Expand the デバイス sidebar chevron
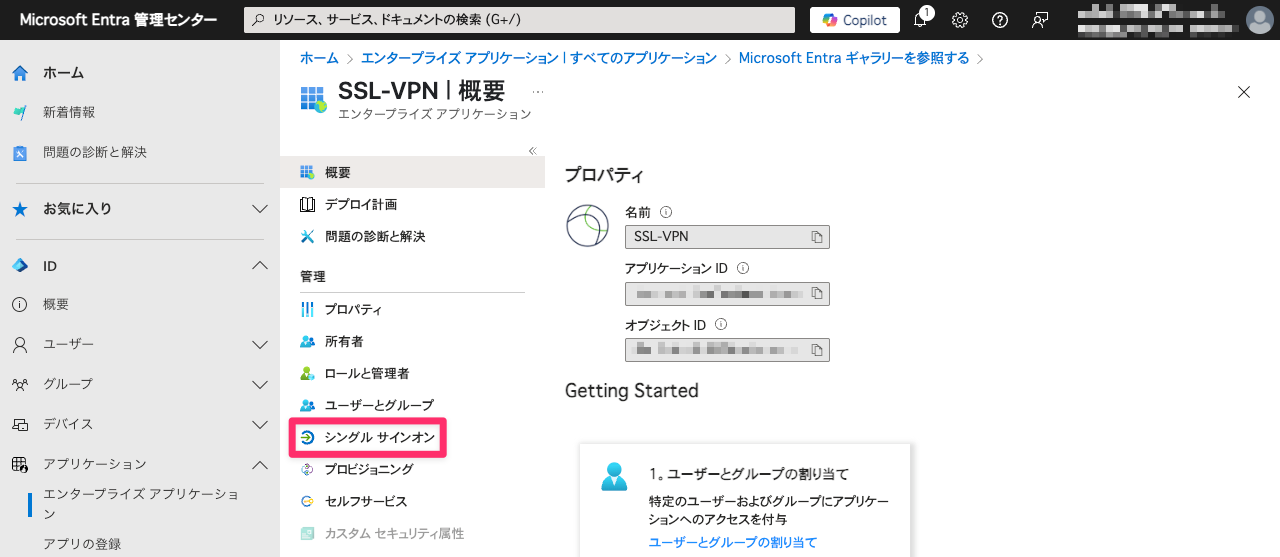Screen dimensions: 1280x557 (260, 424)
